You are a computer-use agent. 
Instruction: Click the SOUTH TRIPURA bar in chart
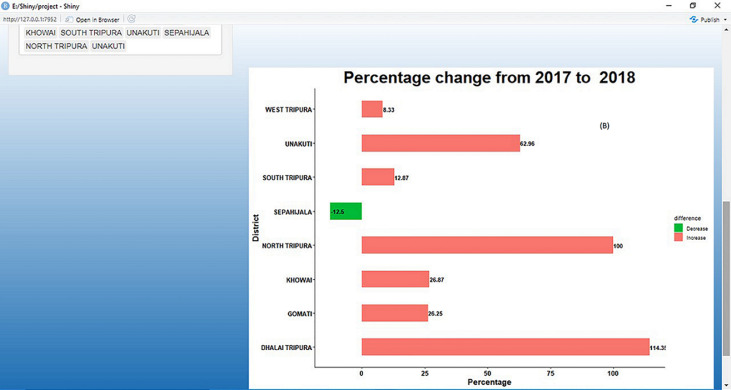tap(378, 177)
